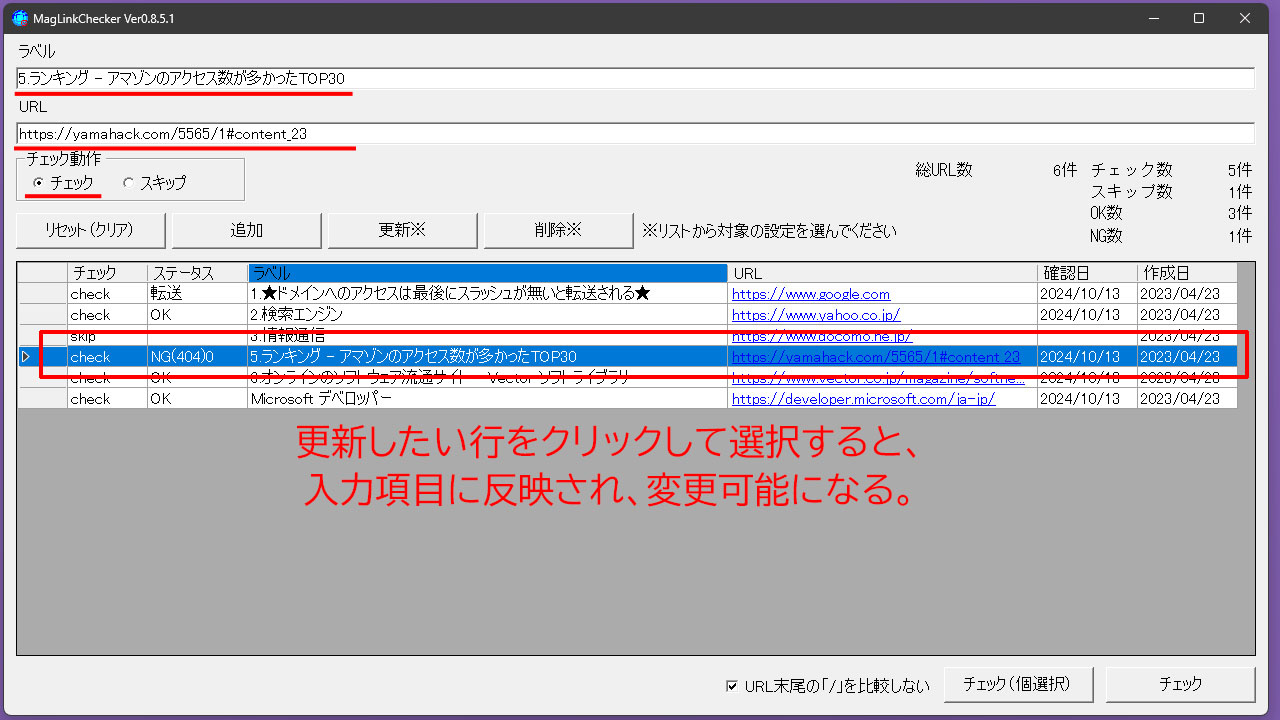
Task: Open the https://www.google.com link
Action: pyautogui.click(x=811, y=294)
